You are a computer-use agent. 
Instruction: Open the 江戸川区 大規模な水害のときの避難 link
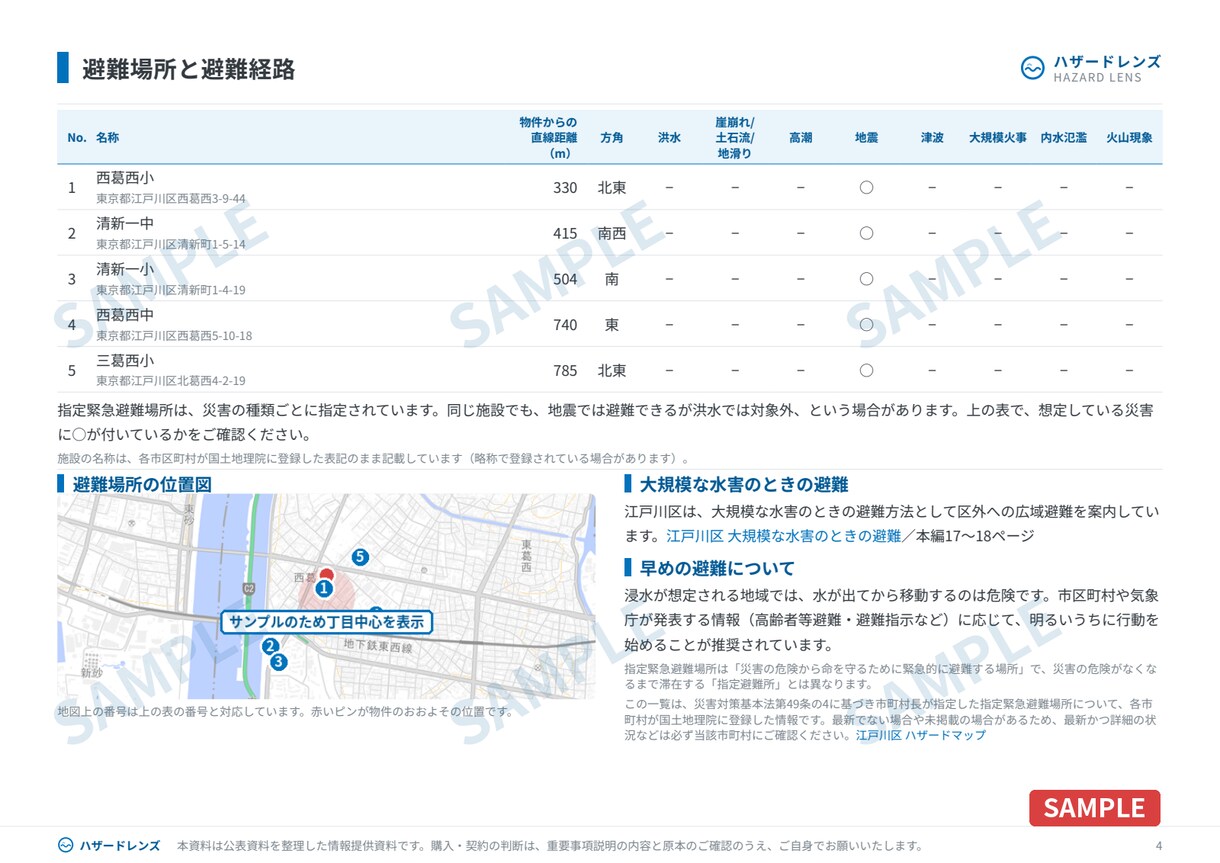[783, 536]
